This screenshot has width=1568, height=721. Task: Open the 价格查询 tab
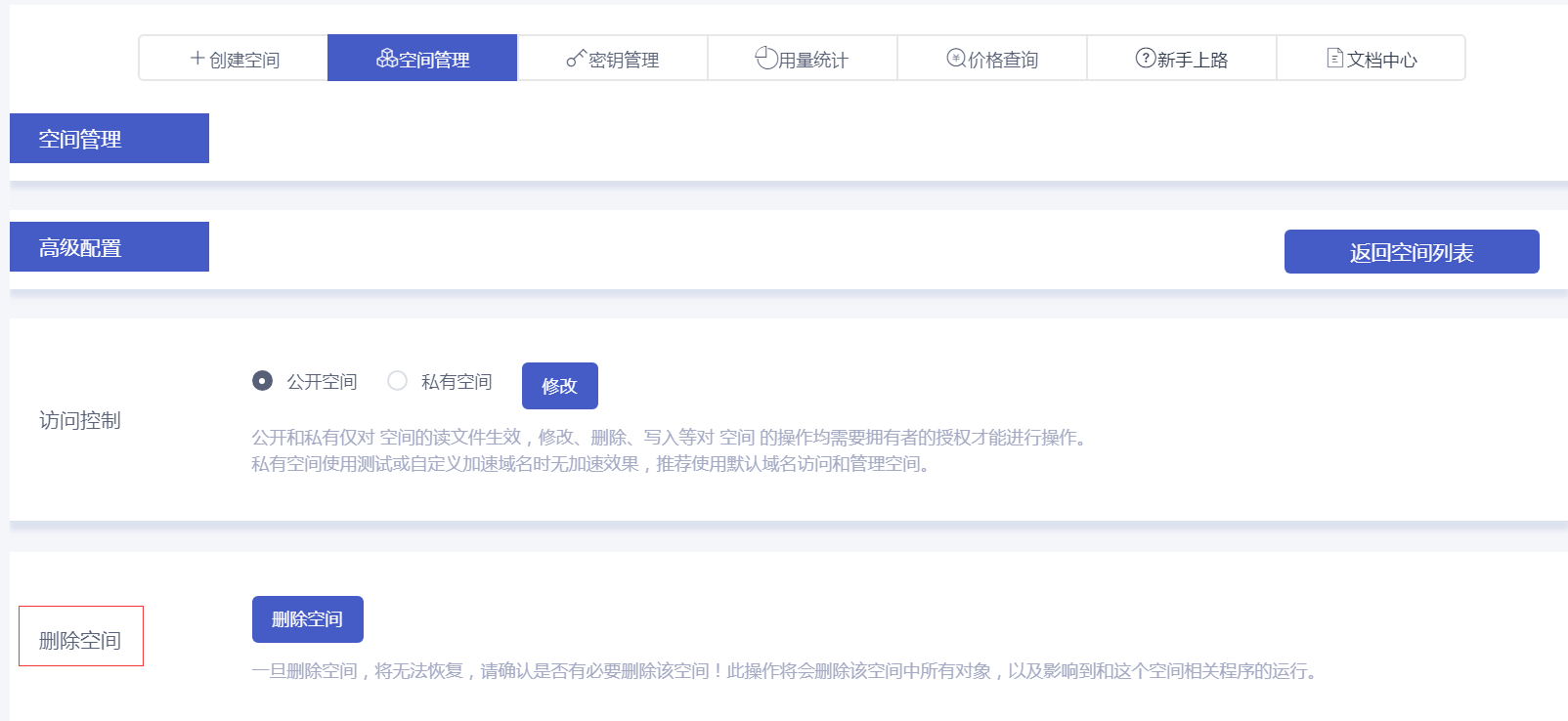click(x=992, y=58)
